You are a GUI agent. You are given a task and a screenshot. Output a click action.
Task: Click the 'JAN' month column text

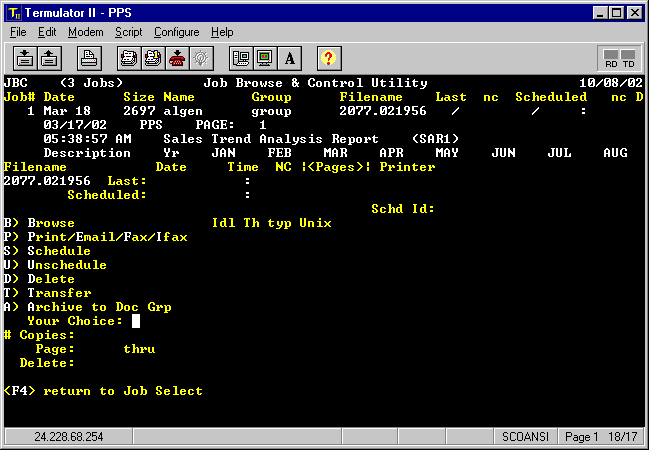click(224, 153)
